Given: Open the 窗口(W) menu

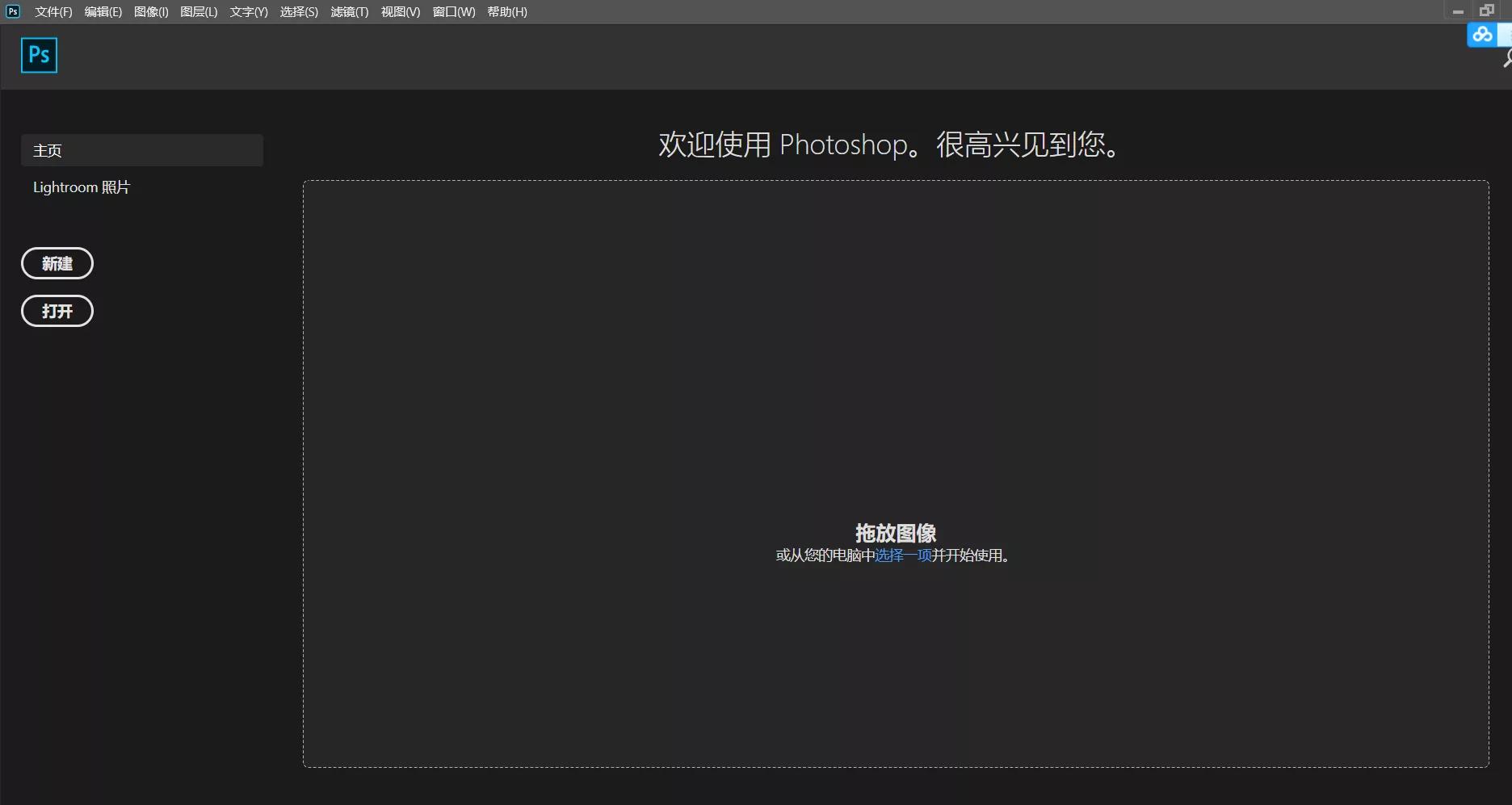Looking at the screenshot, I should click(x=454, y=12).
